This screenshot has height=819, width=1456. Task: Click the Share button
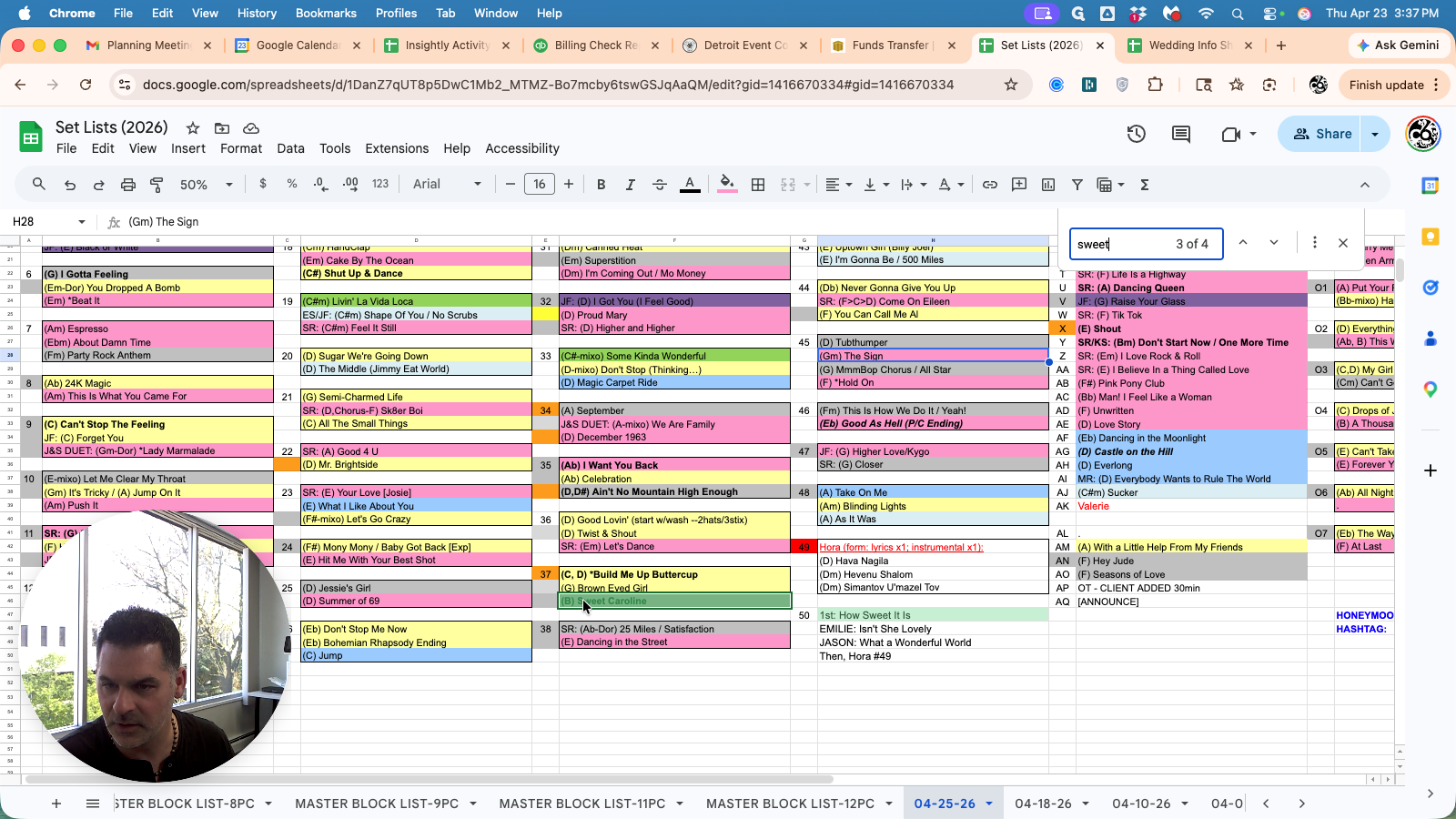[1323, 134]
